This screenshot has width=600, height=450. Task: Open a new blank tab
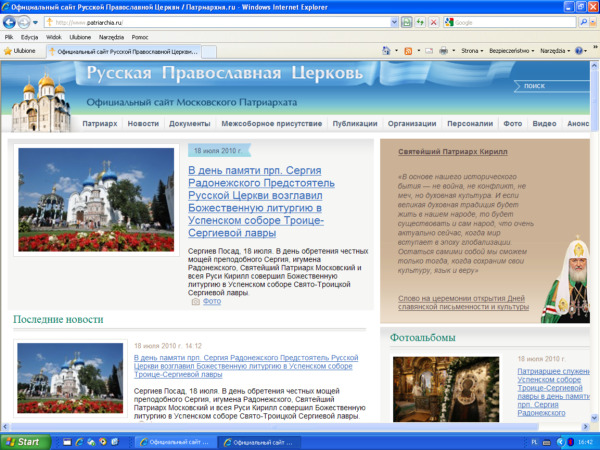[209, 52]
